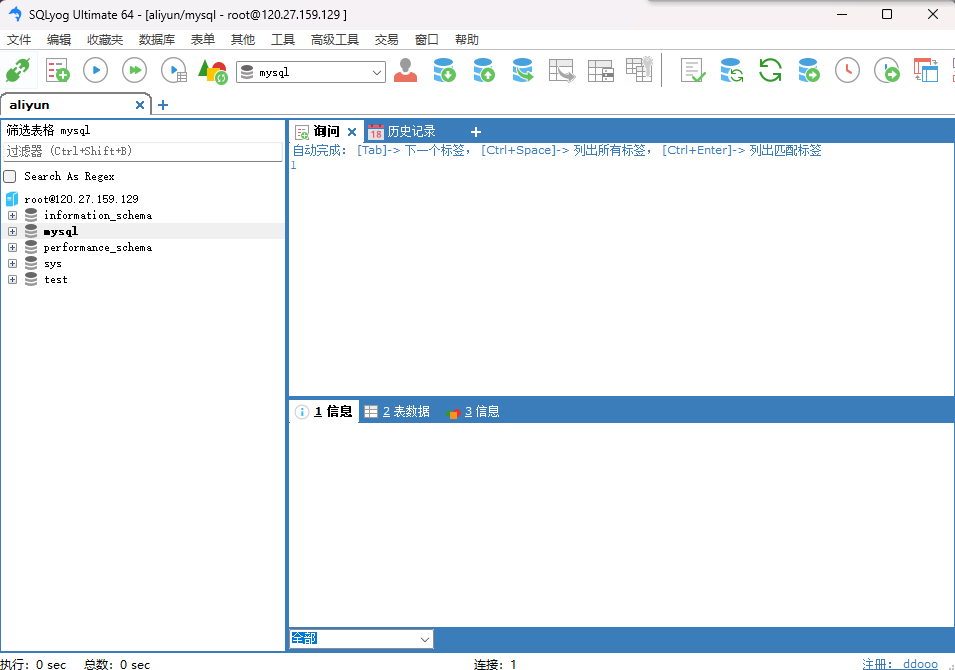The height and width of the screenshot is (670, 955).
Task: Expand the test database node
Action: (12, 280)
